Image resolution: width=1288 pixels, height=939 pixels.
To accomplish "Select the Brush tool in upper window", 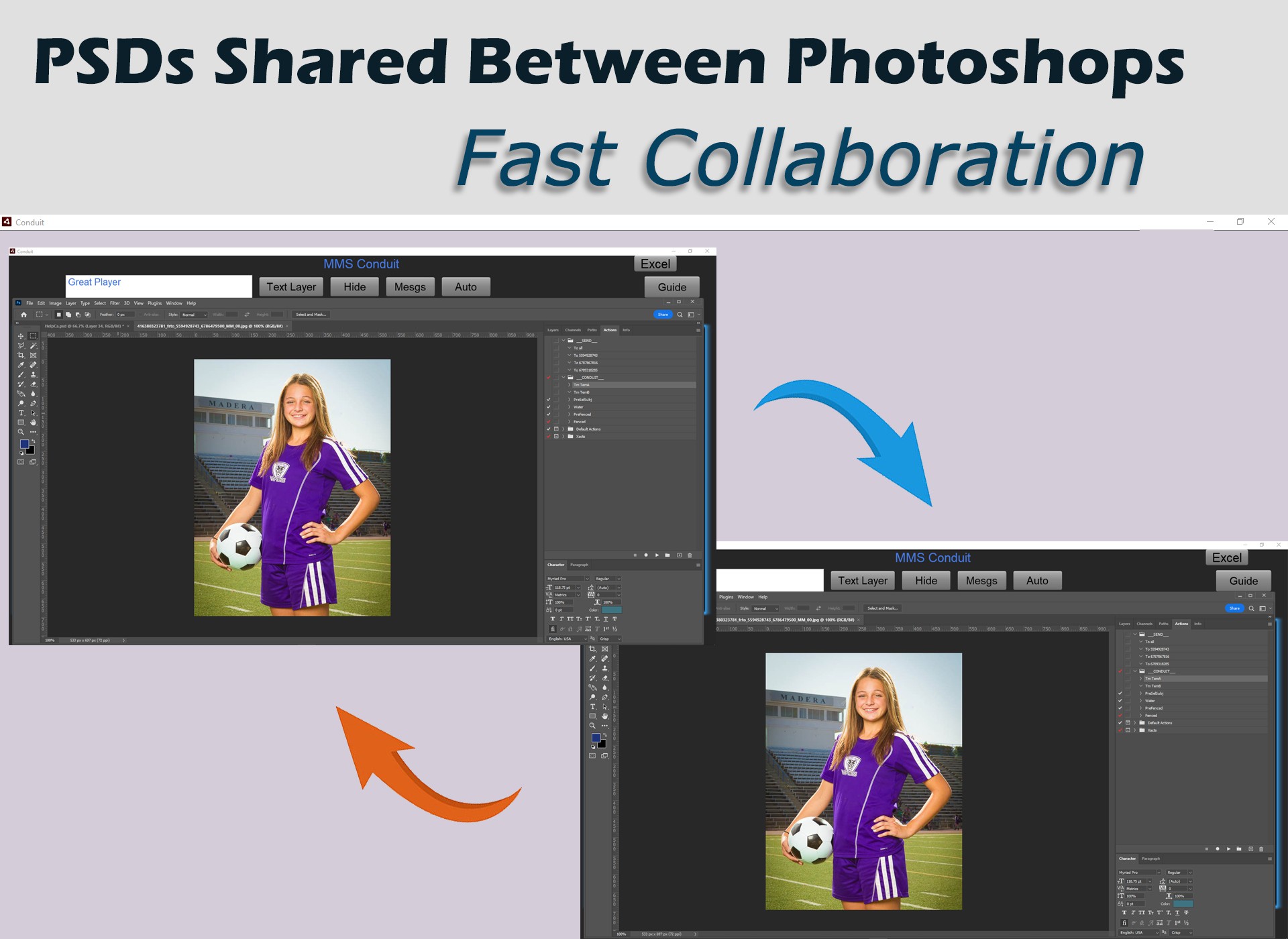I will (x=21, y=374).
